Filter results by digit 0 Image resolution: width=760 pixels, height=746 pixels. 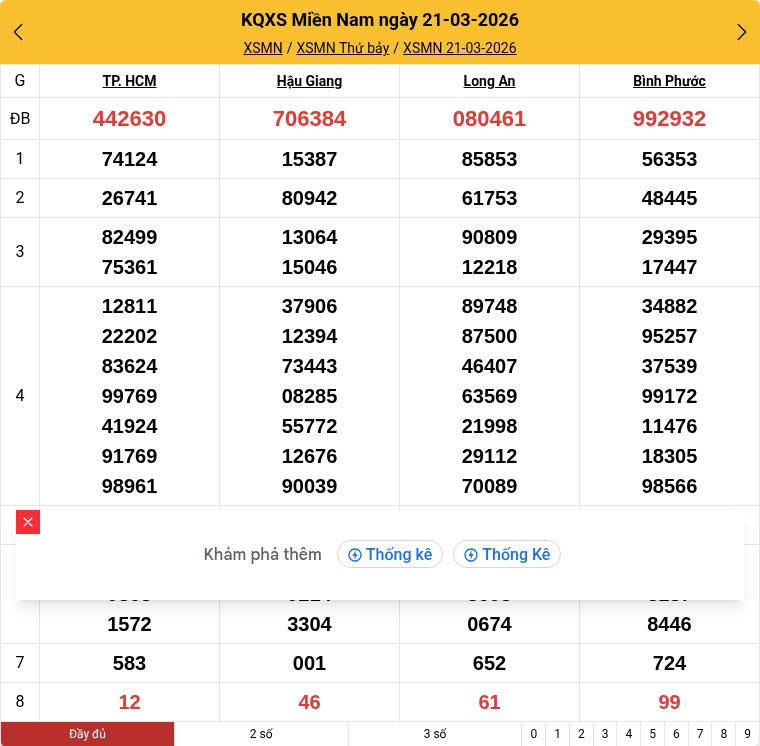(x=534, y=734)
